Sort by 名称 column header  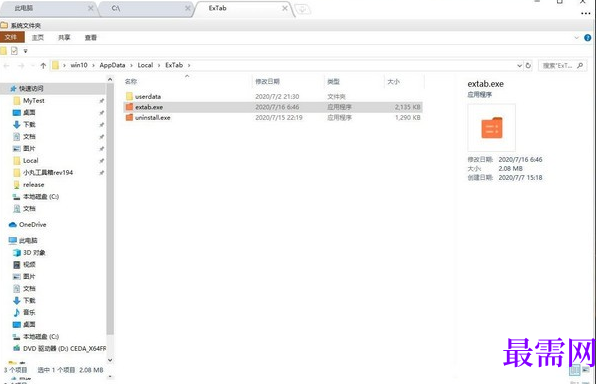point(131,82)
